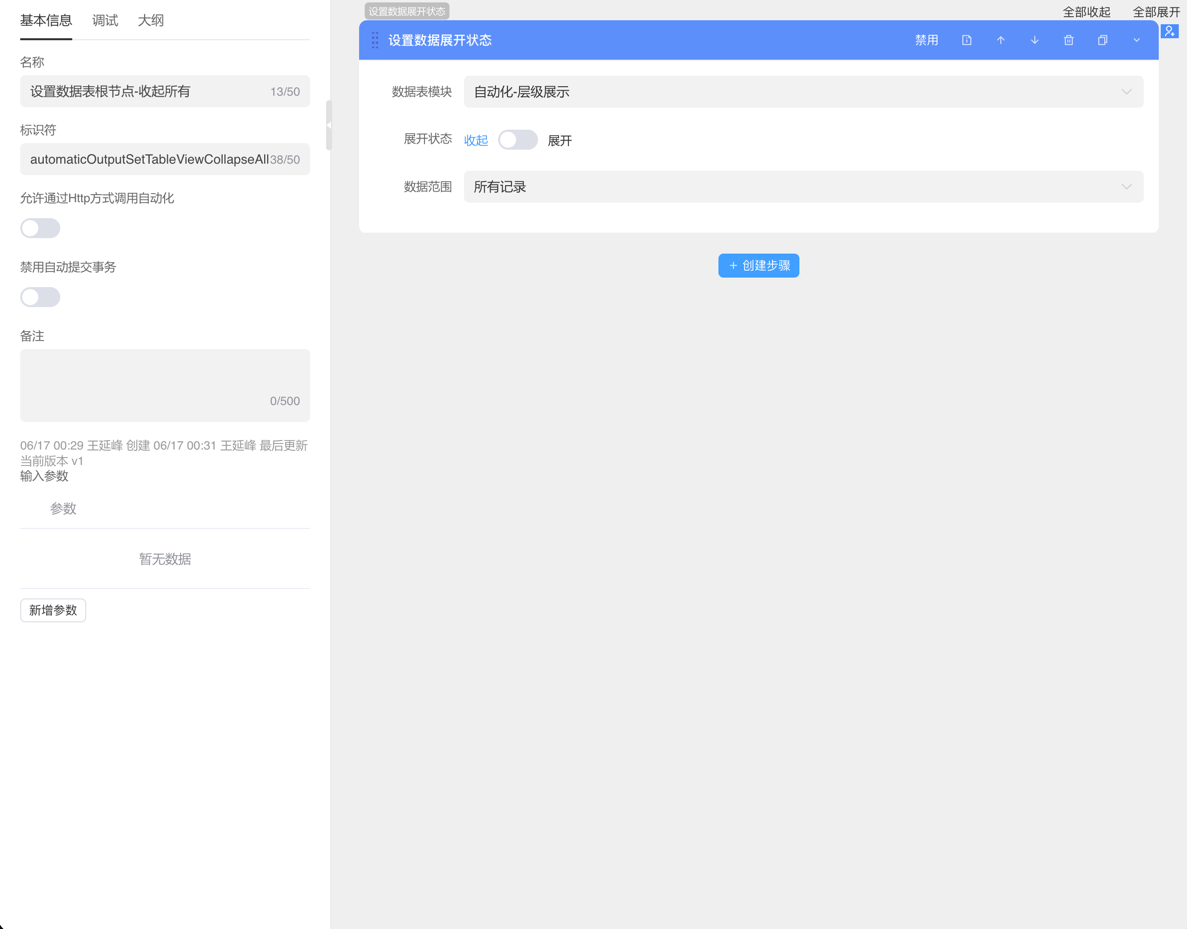Viewport: 1187px width, 929px height.
Task: Click the add-user icon at top right
Action: pos(1169,31)
